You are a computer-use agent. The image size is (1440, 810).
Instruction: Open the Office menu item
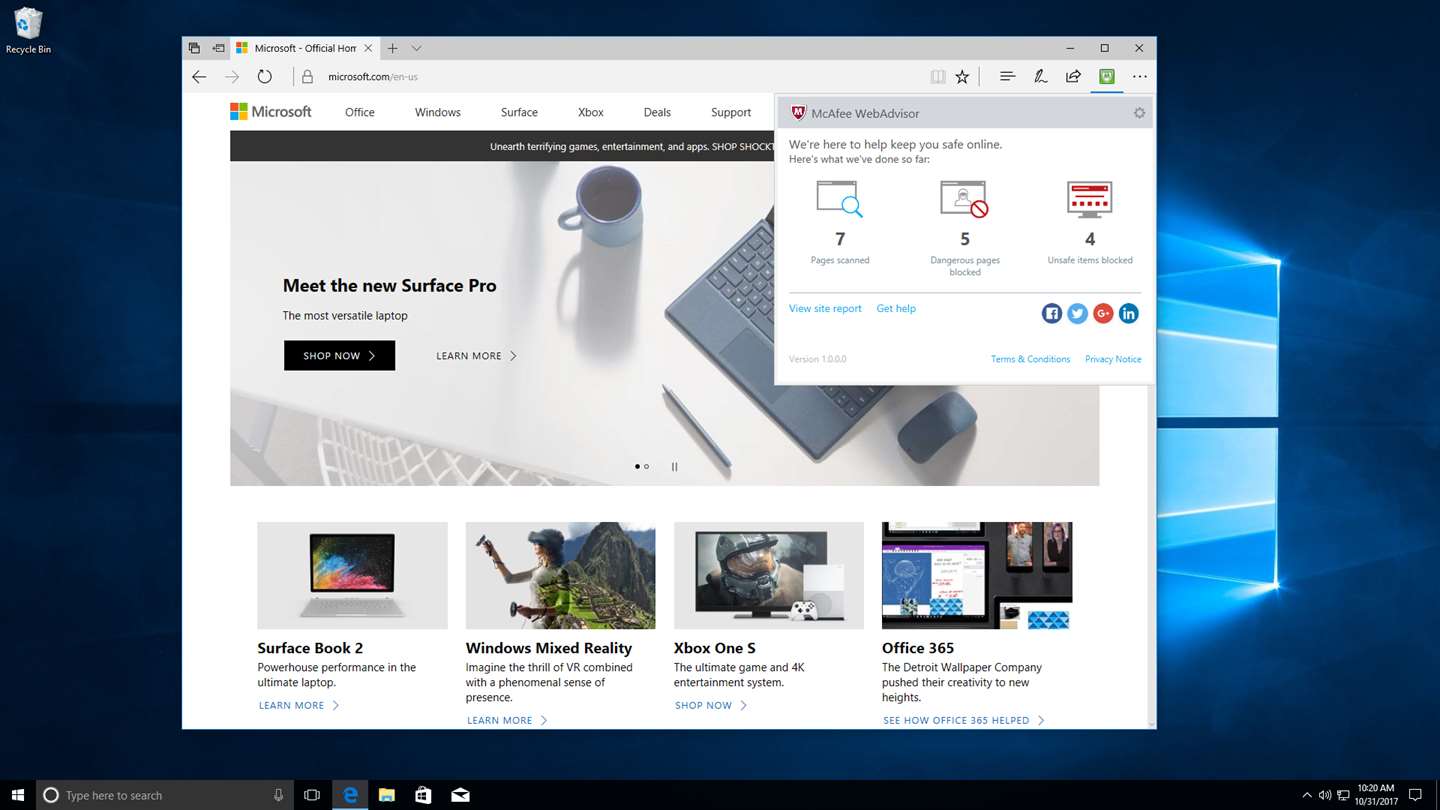(x=360, y=113)
